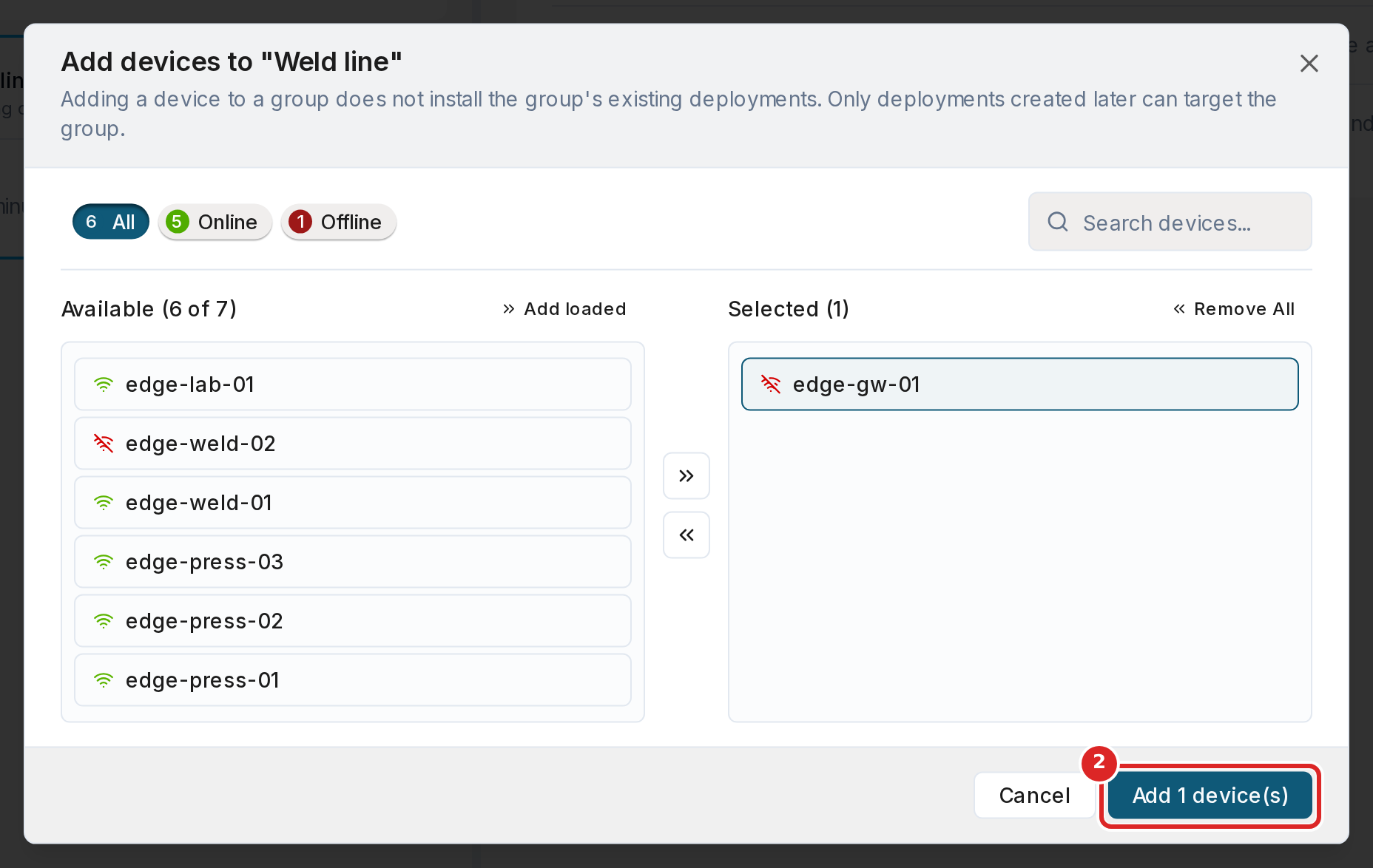The width and height of the screenshot is (1373, 868).
Task: Click online wifi icon of edge-press-01
Action: tap(104, 680)
